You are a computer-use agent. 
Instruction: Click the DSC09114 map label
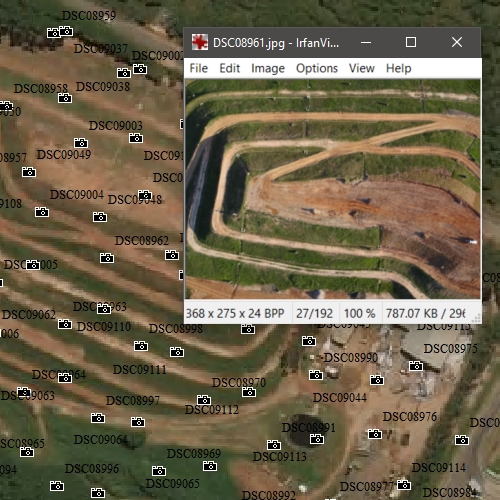tap(439, 467)
